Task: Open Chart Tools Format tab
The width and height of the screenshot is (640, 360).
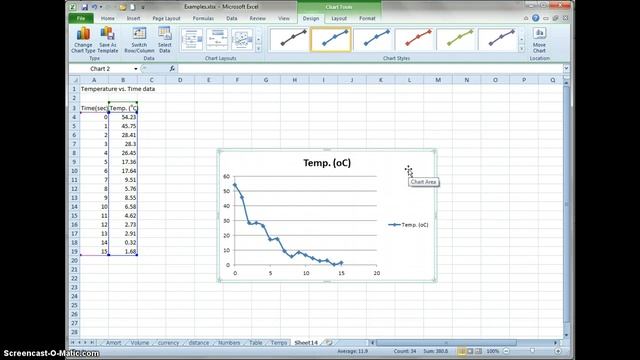Action: [367, 18]
